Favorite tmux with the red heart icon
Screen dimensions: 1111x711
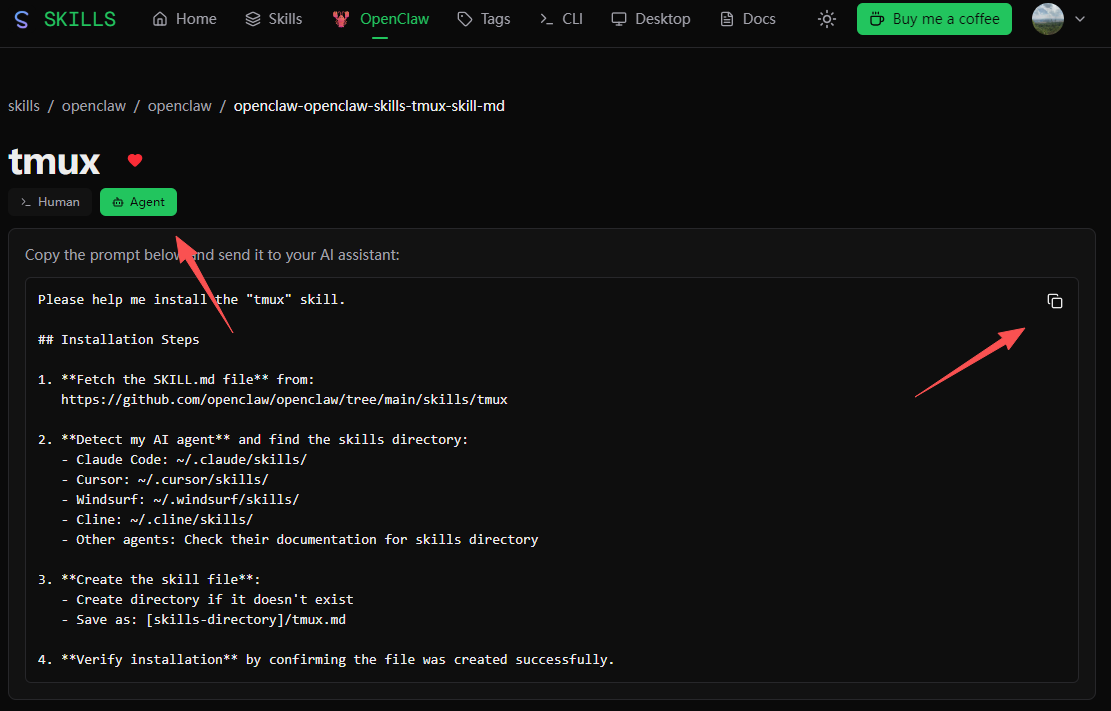(135, 160)
